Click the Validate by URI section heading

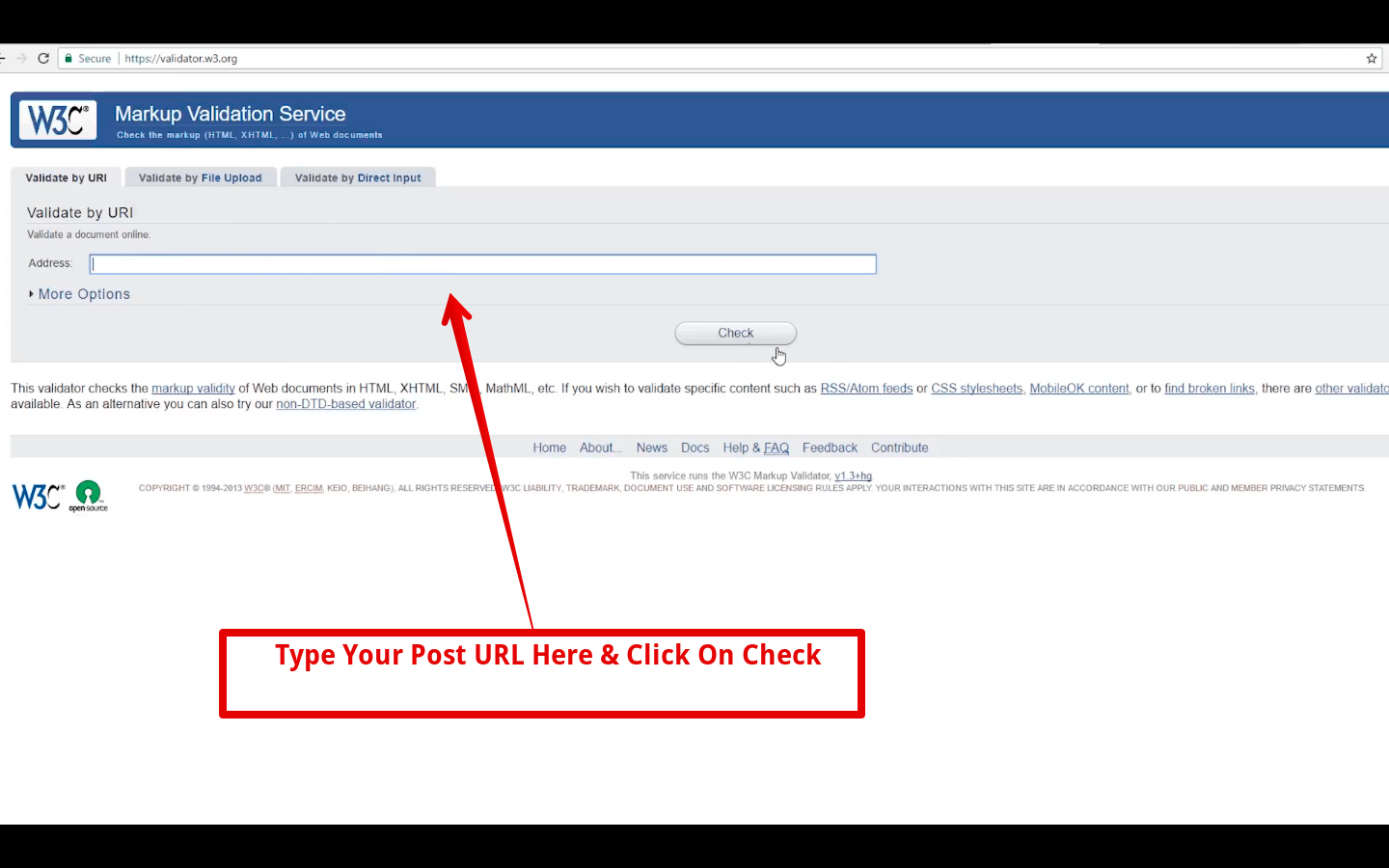click(x=80, y=212)
